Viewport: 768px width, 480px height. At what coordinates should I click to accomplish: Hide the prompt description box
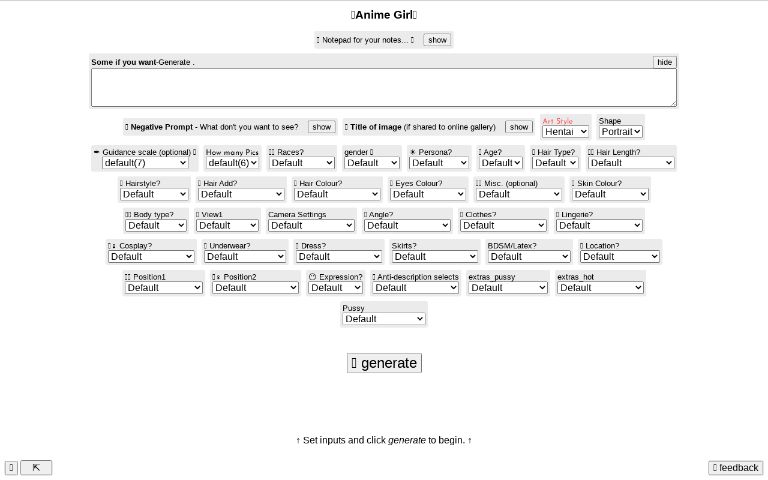coord(664,62)
